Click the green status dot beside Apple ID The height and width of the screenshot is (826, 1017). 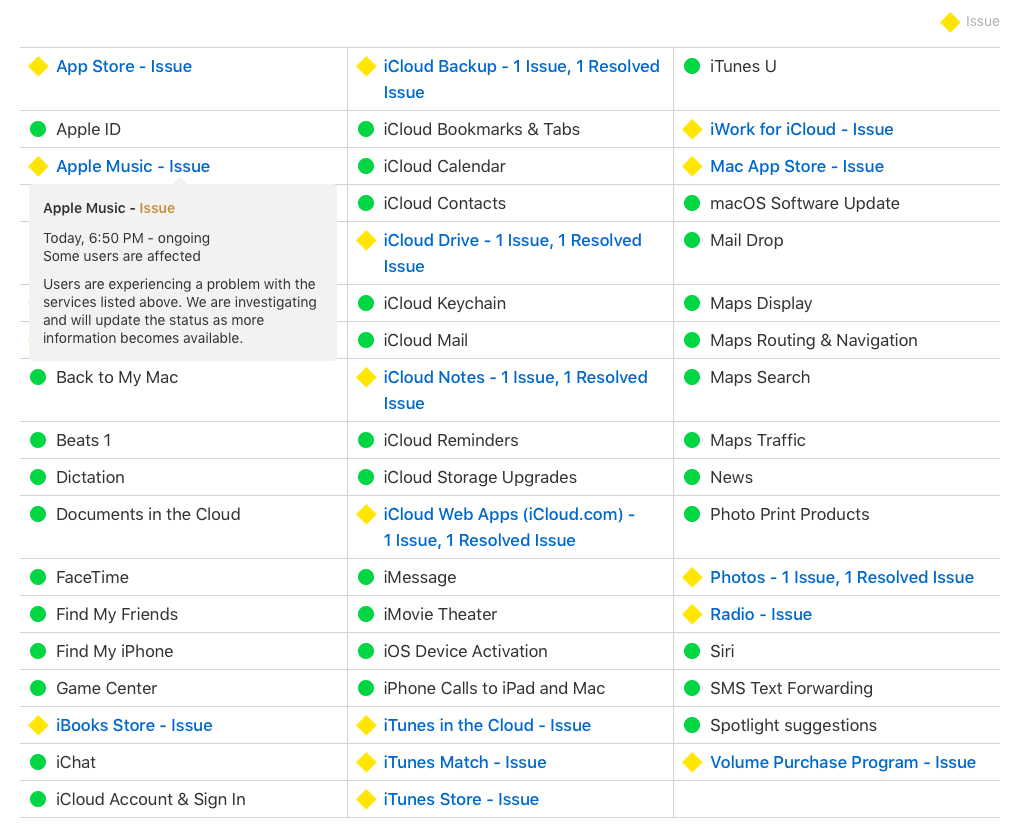[x=38, y=130]
